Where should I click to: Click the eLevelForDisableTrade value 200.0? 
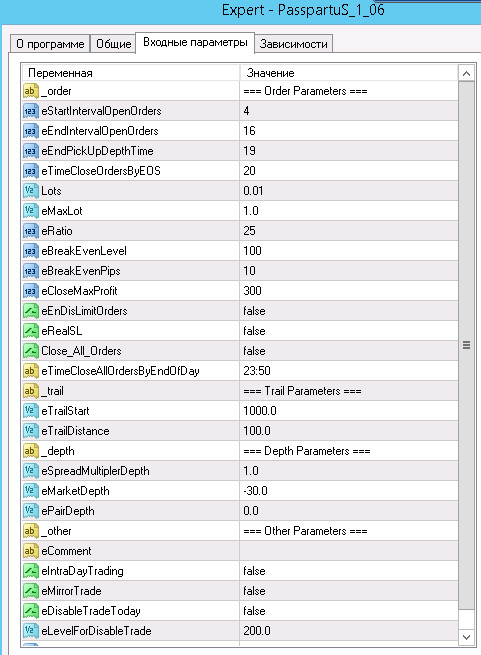click(x=257, y=631)
